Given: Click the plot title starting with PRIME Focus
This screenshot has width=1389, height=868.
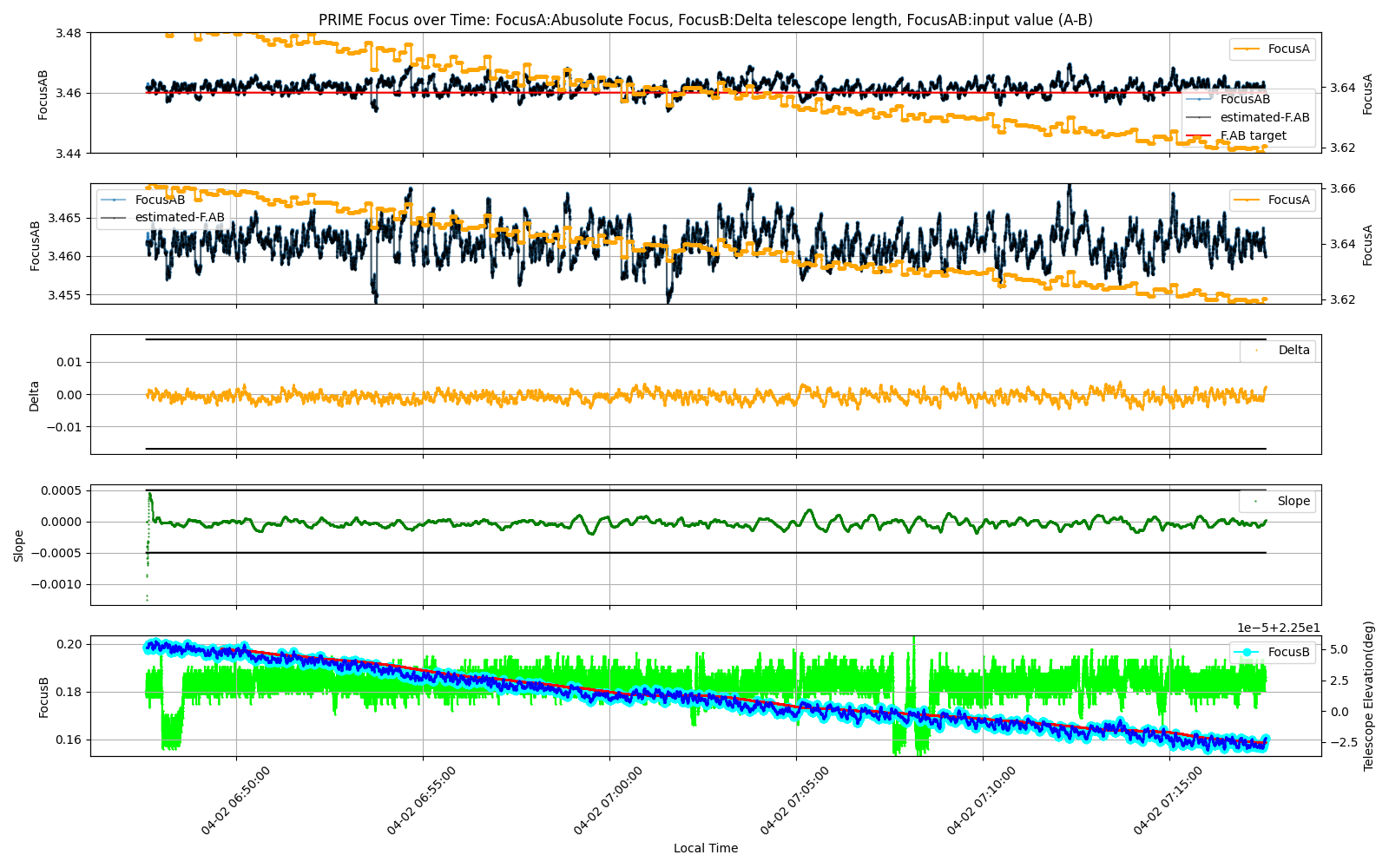Looking at the screenshot, I should pos(705,19).
